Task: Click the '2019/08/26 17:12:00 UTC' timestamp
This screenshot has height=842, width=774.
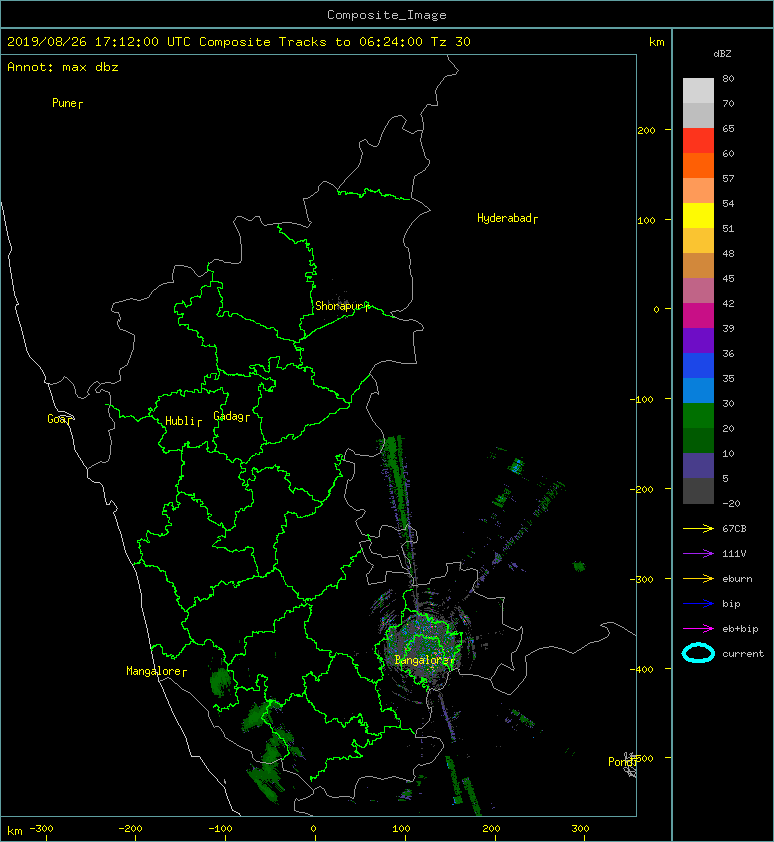Action: pyautogui.click(x=99, y=42)
